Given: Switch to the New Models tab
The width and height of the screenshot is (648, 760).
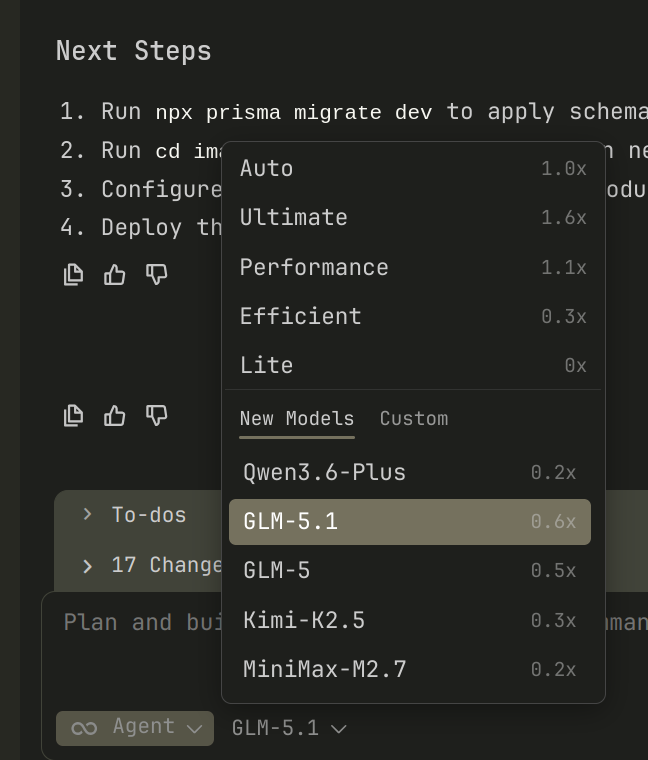Looking at the screenshot, I should [297, 419].
